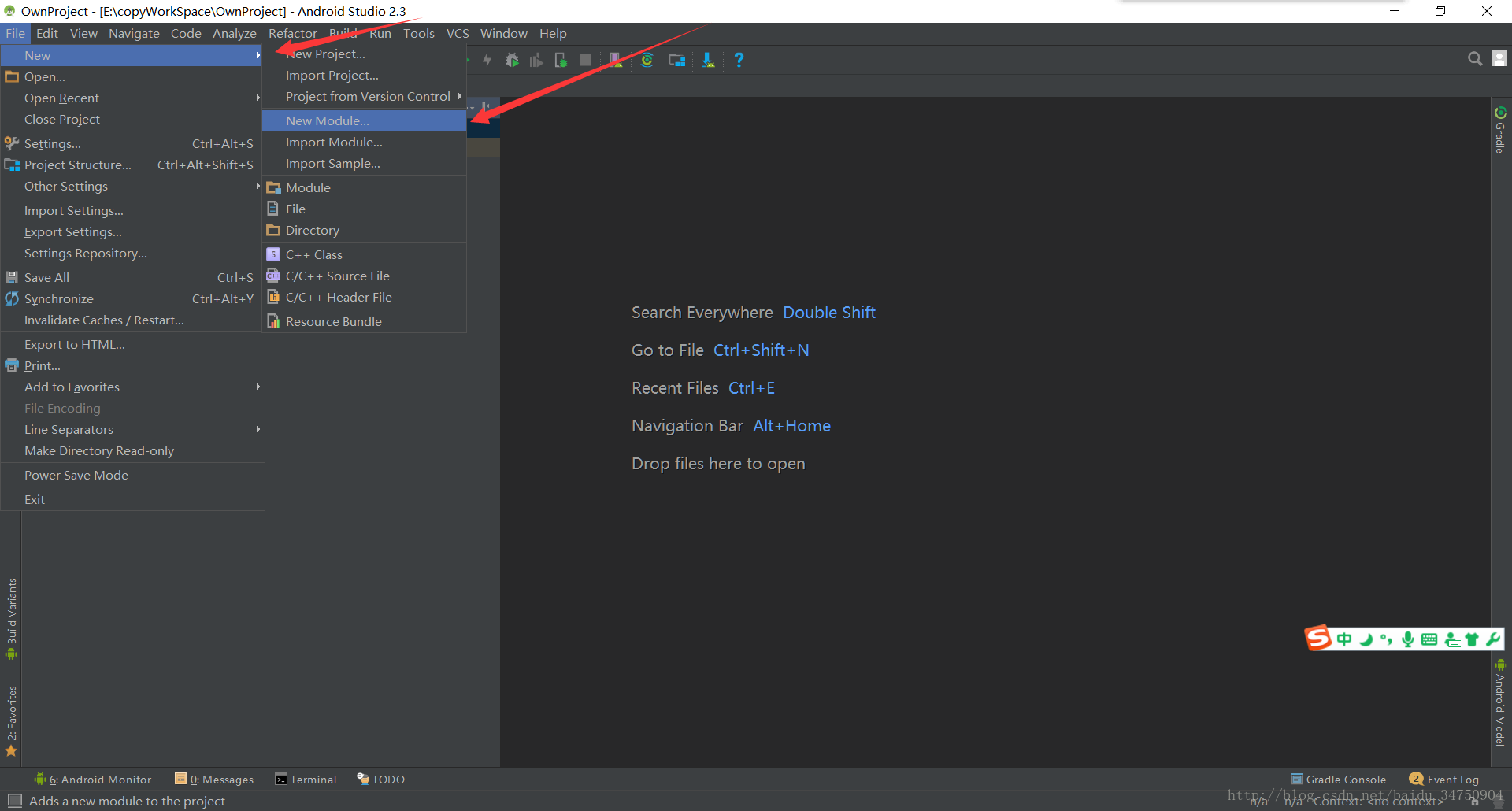
Task: Open Settings... from File menu
Action: (132, 143)
